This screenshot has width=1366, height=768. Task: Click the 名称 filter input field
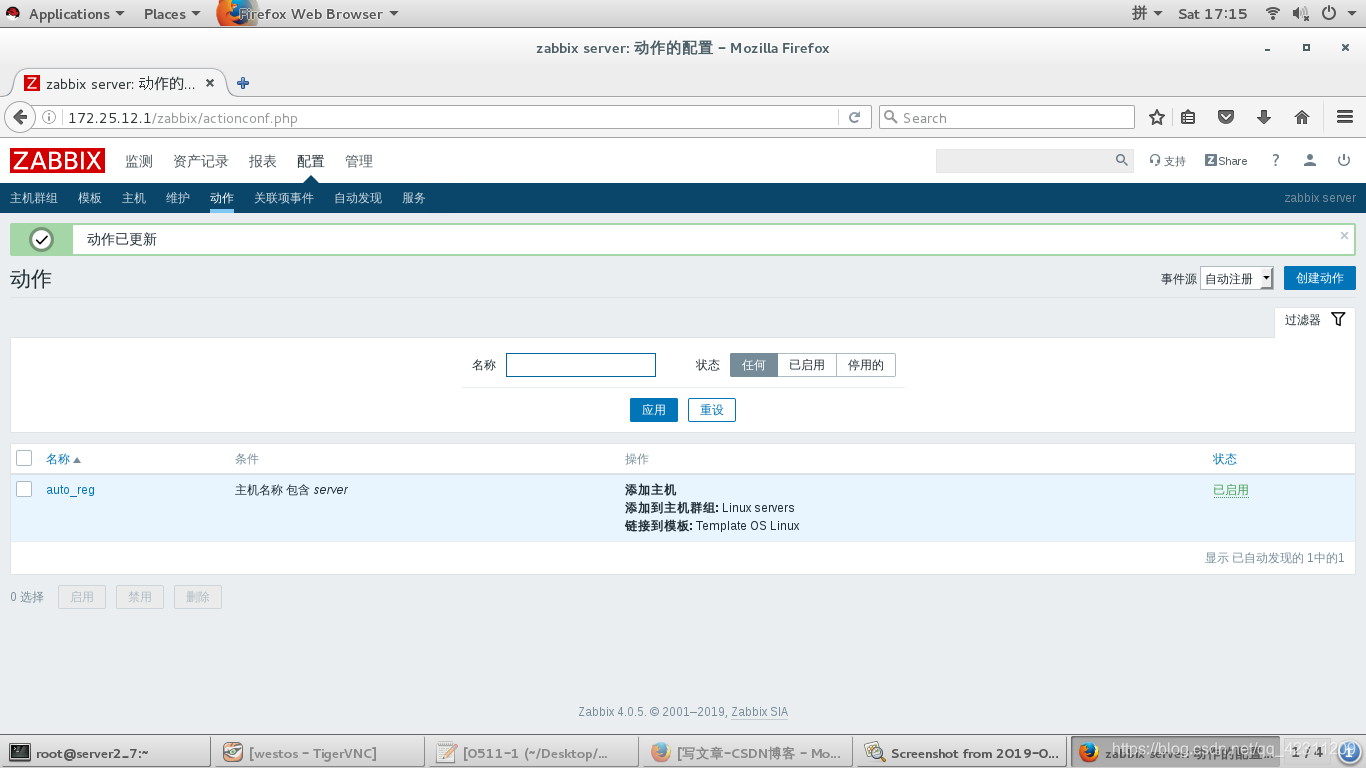point(581,365)
